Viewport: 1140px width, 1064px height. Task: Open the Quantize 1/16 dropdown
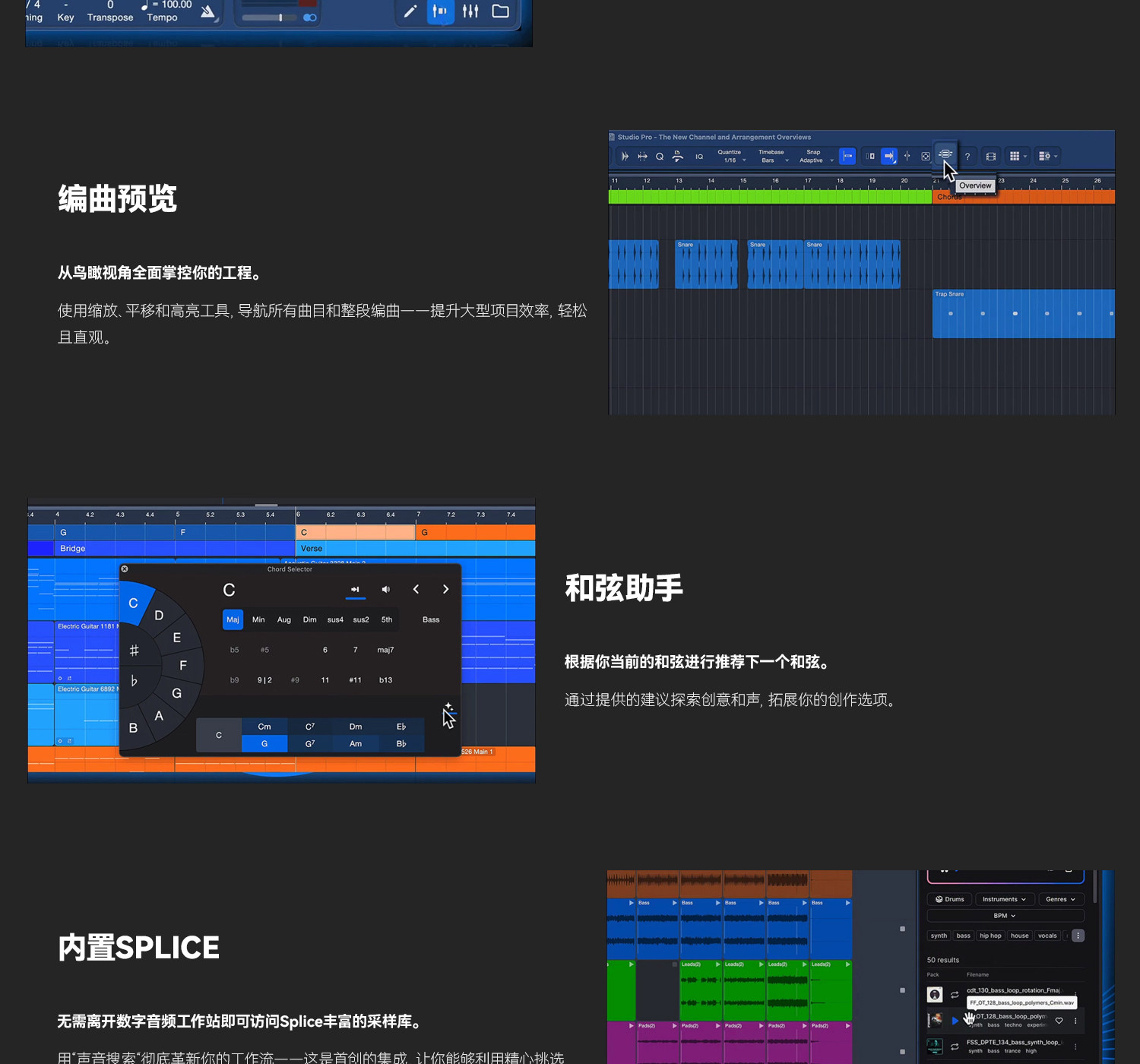(732, 157)
